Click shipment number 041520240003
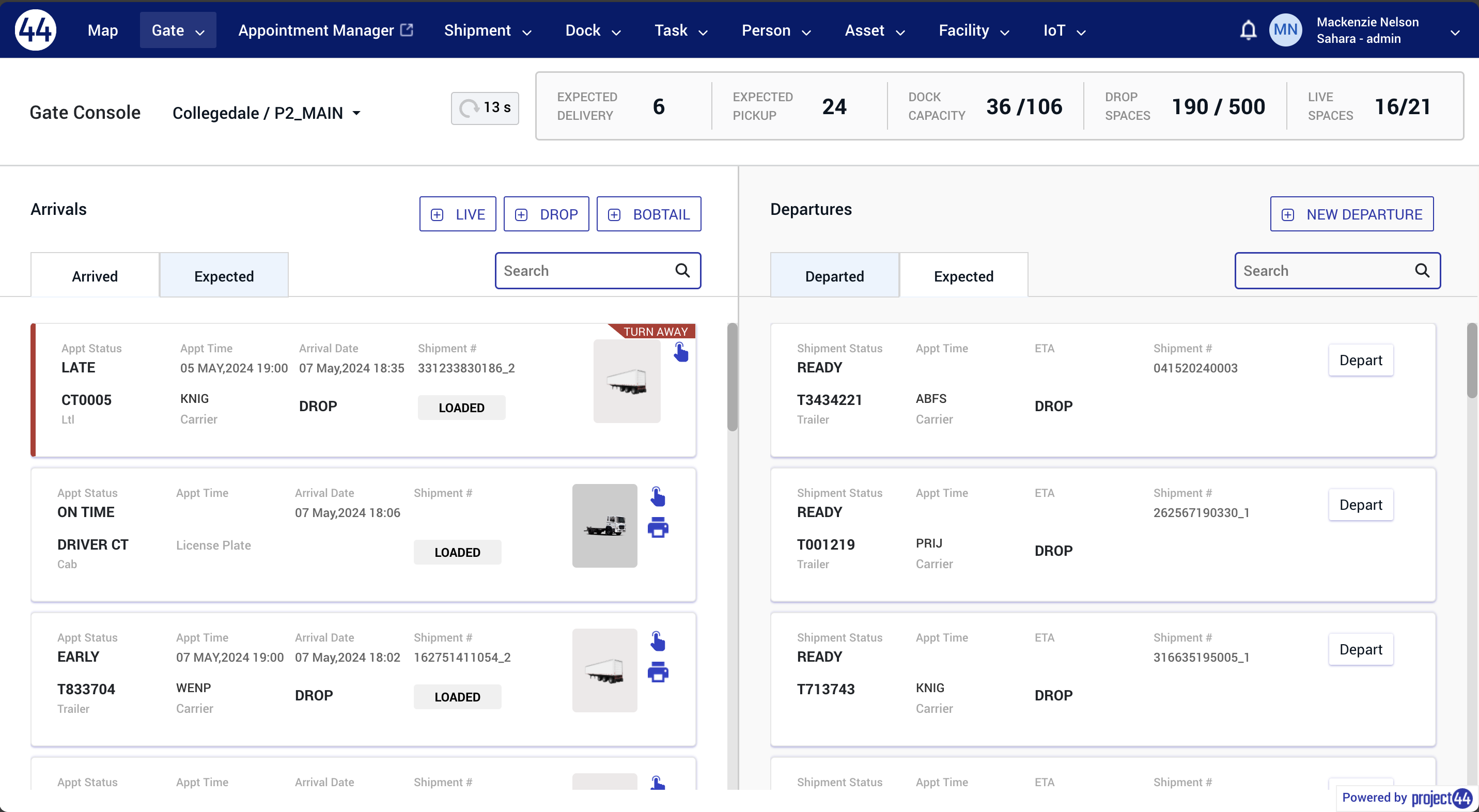 pos(1195,368)
